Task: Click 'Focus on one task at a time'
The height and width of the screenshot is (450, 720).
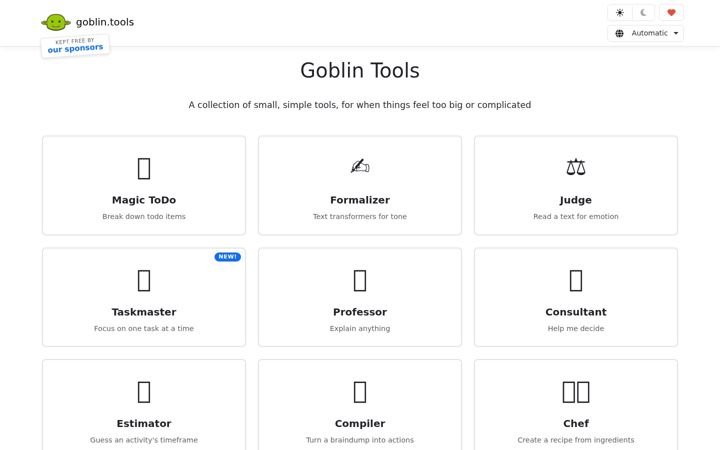Action: (144, 328)
